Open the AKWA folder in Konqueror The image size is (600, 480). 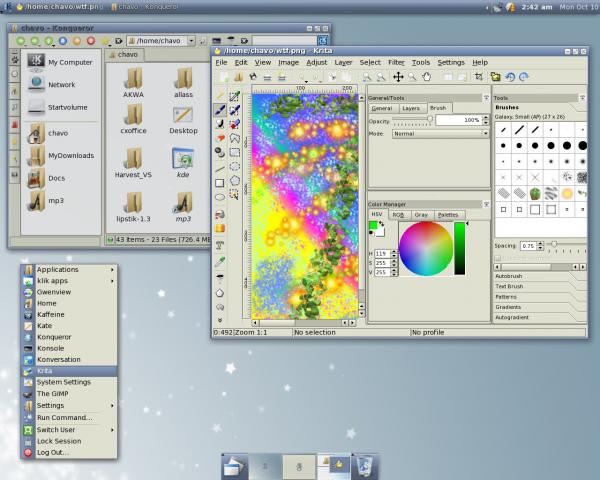tap(133, 83)
